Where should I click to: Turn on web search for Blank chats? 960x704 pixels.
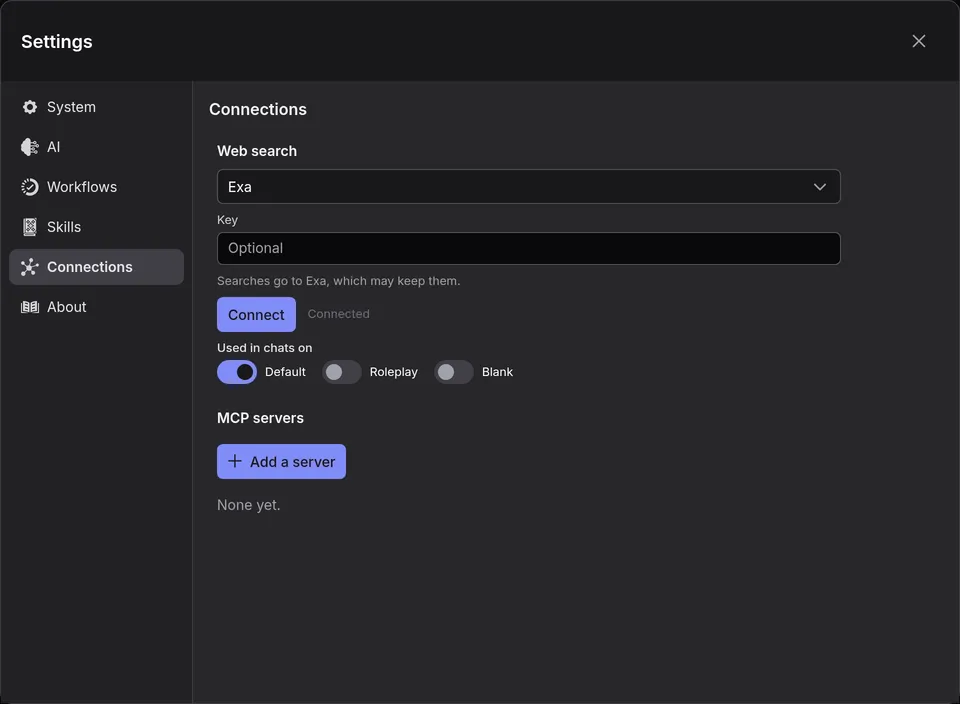(x=454, y=372)
